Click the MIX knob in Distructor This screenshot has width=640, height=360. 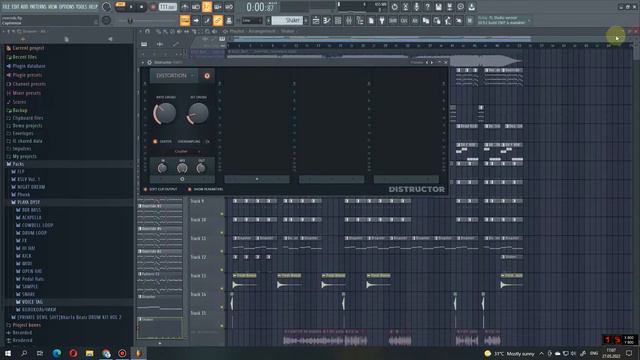[182, 168]
